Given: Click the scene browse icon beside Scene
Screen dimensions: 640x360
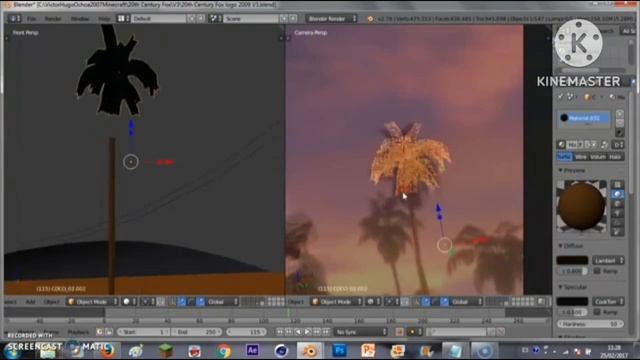Looking at the screenshot, I should coord(215,18).
